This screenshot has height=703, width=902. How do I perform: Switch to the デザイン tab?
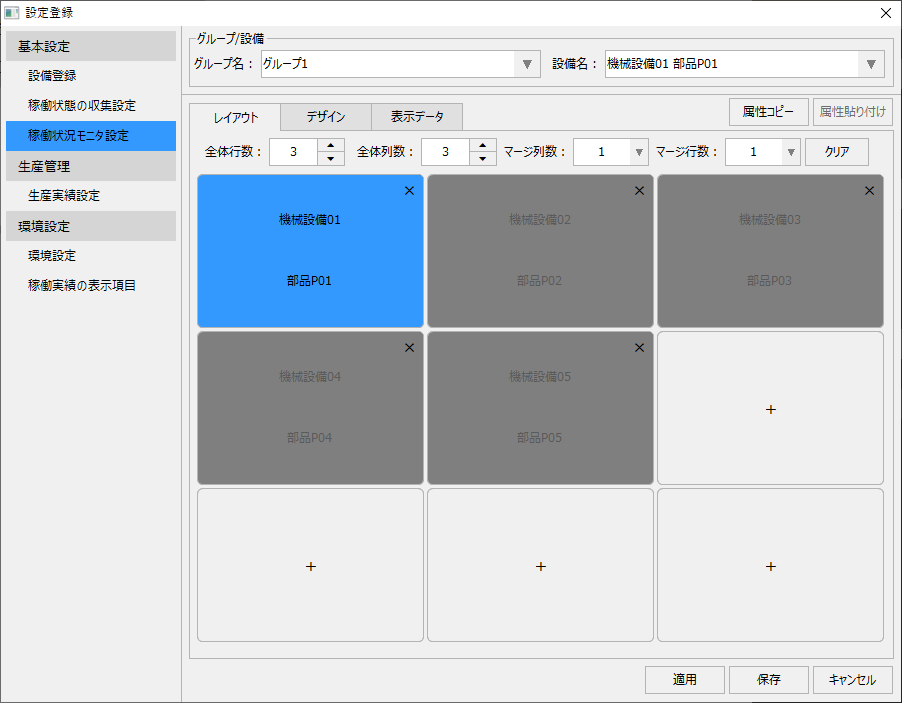coord(325,116)
